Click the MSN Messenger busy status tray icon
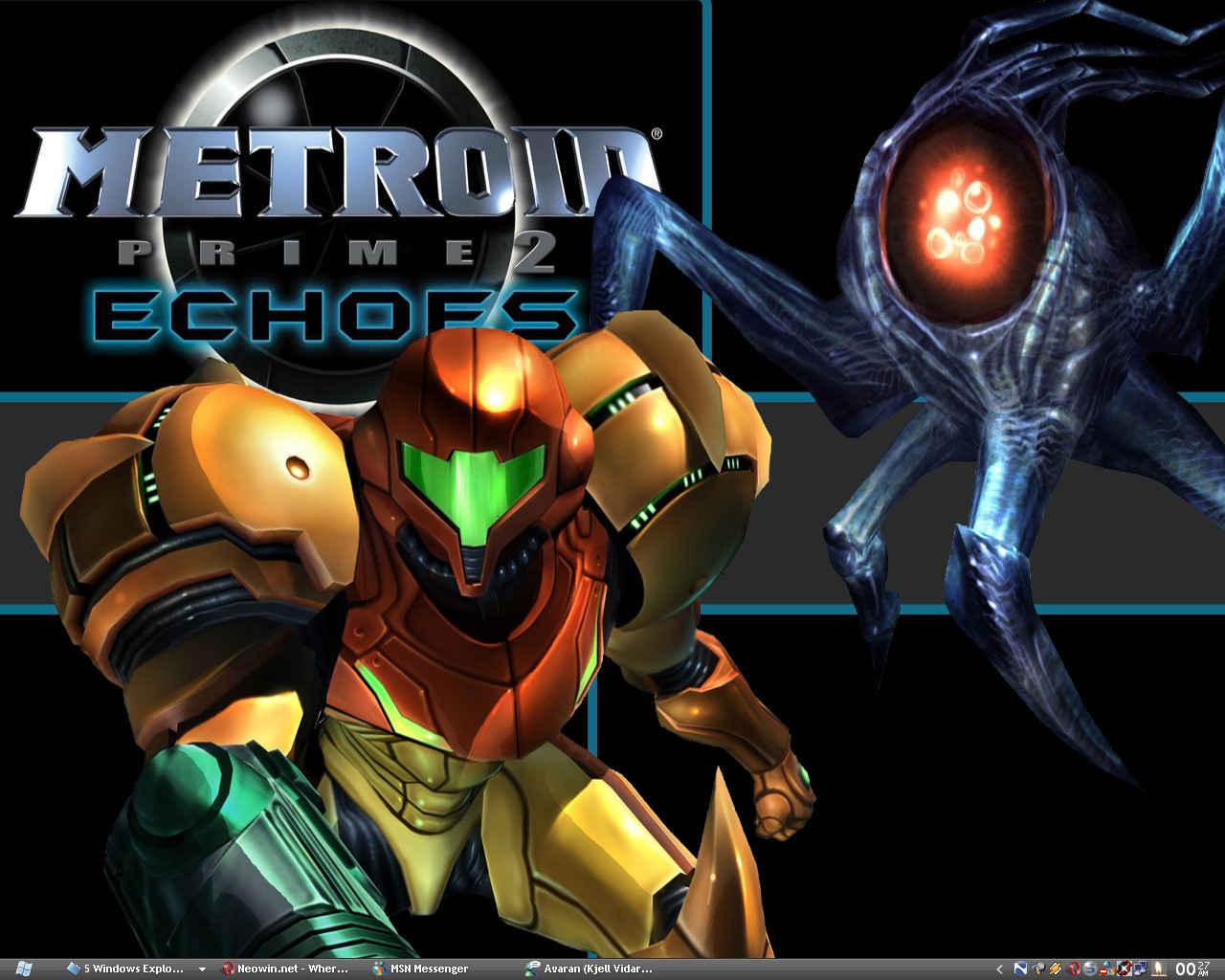The image size is (1225, 980). (x=1107, y=969)
